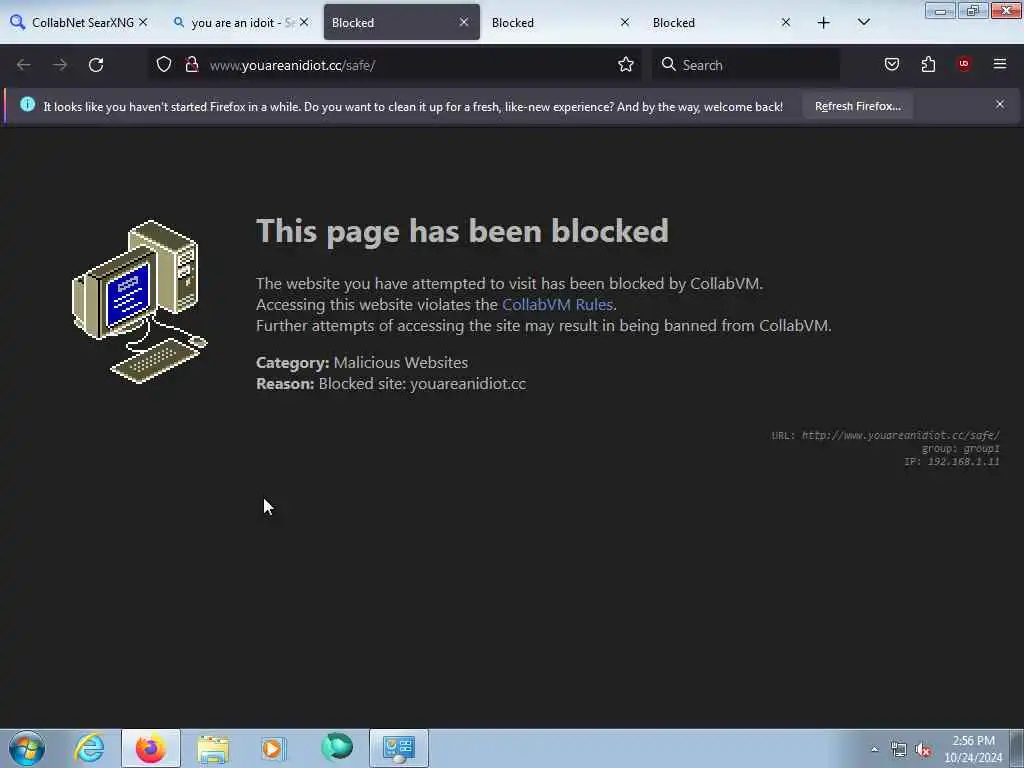
Task: Show hidden system tray icons
Action: tap(874, 750)
